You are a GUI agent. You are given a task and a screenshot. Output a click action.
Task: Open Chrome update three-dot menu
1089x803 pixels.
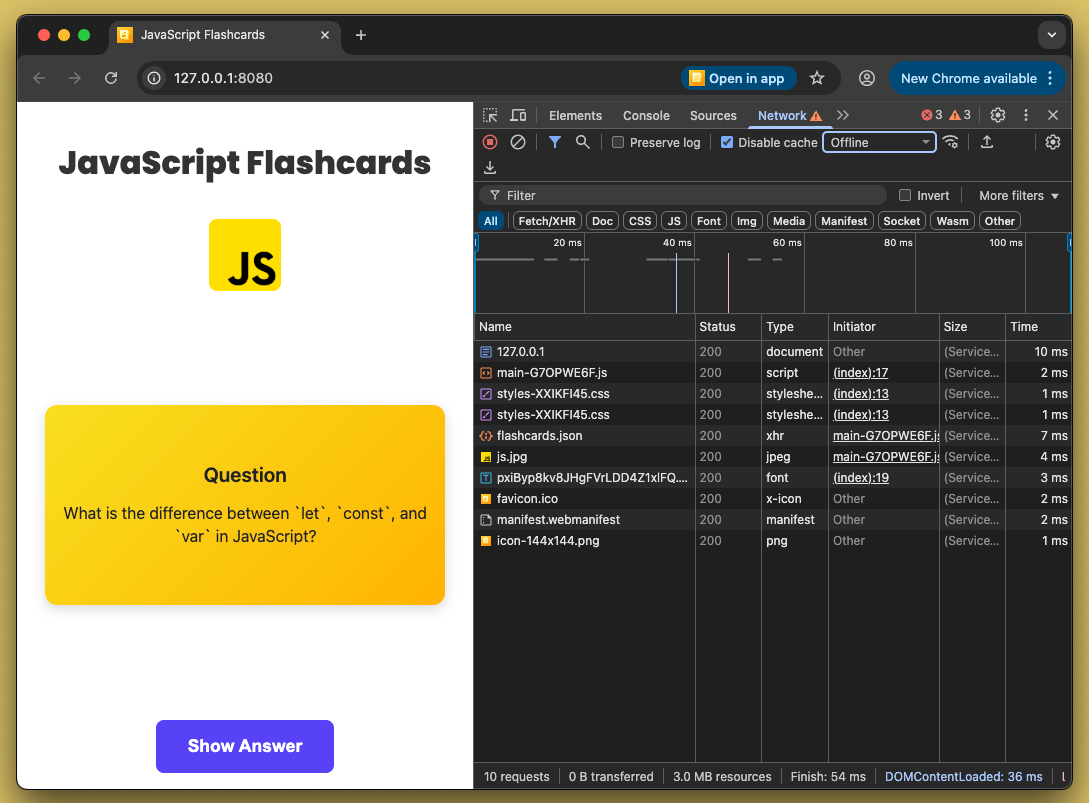click(x=1050, y=78)
